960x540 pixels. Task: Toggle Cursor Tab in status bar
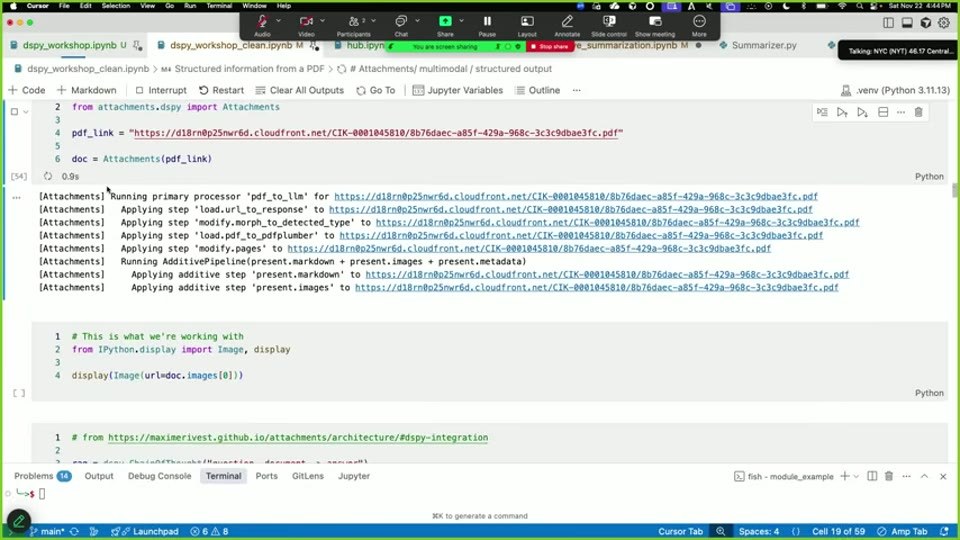coord(680,531)
